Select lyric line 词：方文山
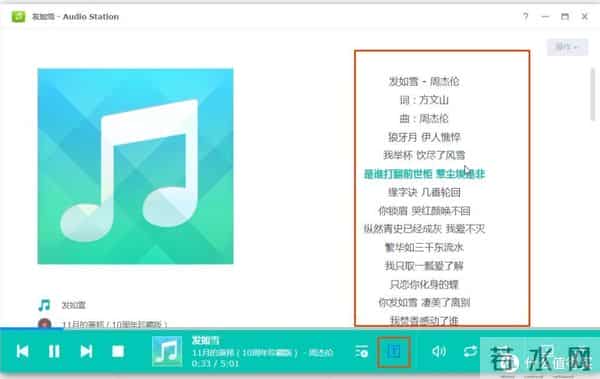600x379 pixels. point(424,100)
